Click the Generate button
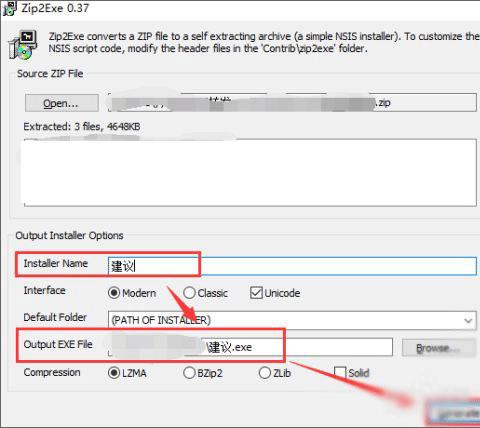This screenshot has height=428, width=480. (454, 413)
